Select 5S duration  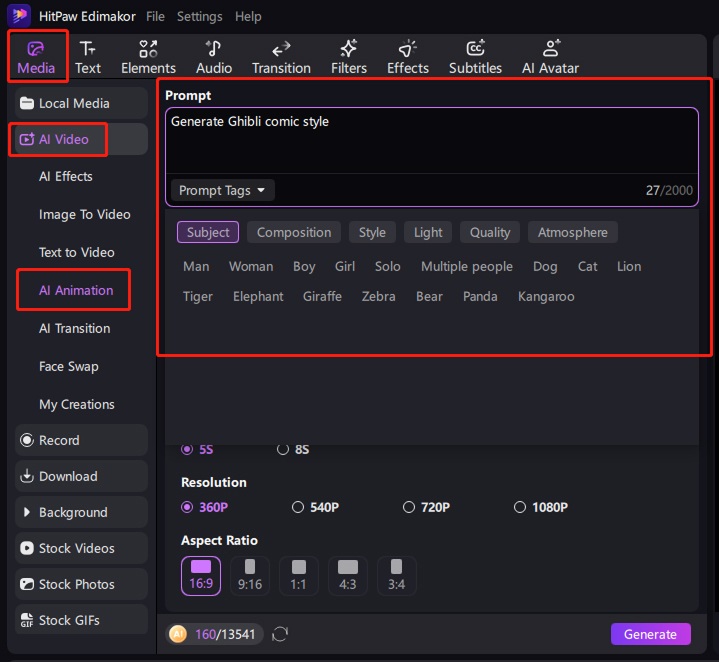[x=197, y=449]
